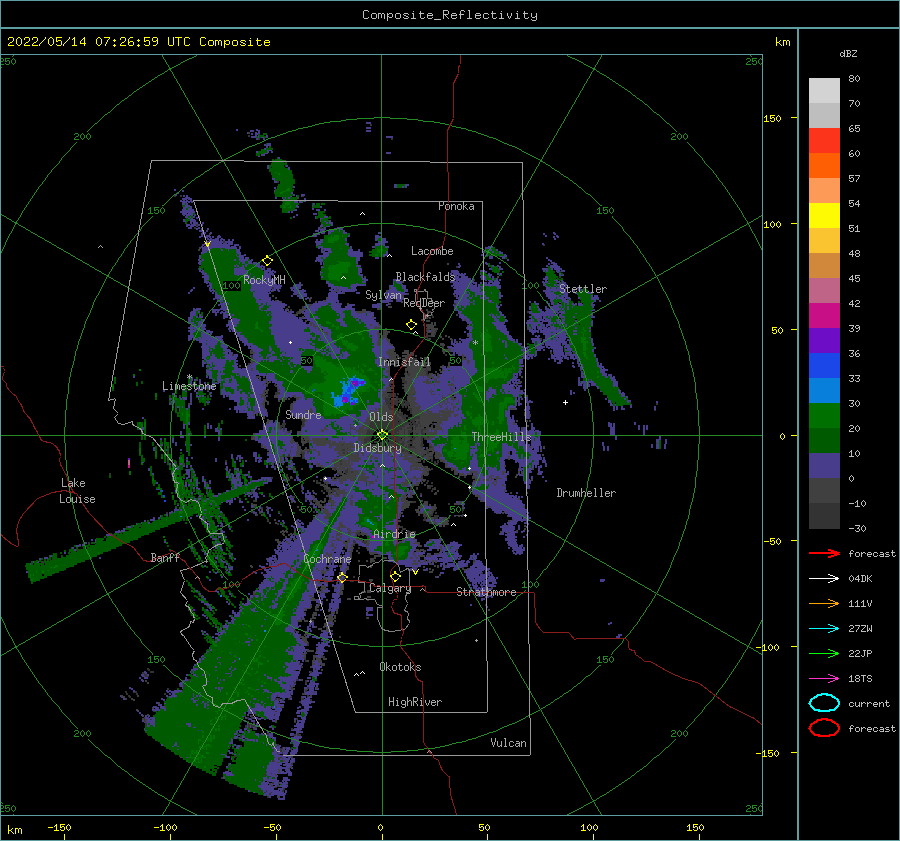Select the blue swatch between 36 and 33 dBZ
900x841 pixels.
[824, 366]
